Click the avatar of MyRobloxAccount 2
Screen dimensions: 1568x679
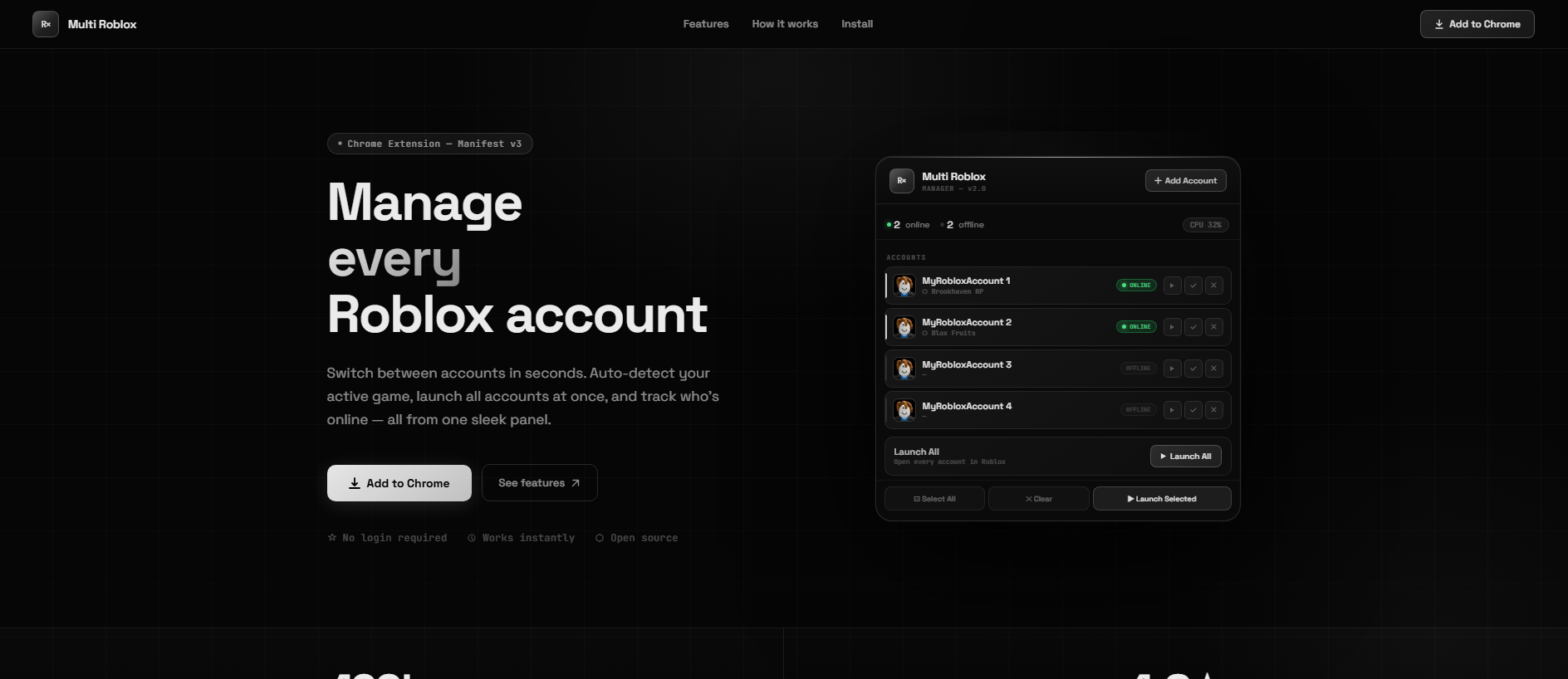[x=904, y=327]
